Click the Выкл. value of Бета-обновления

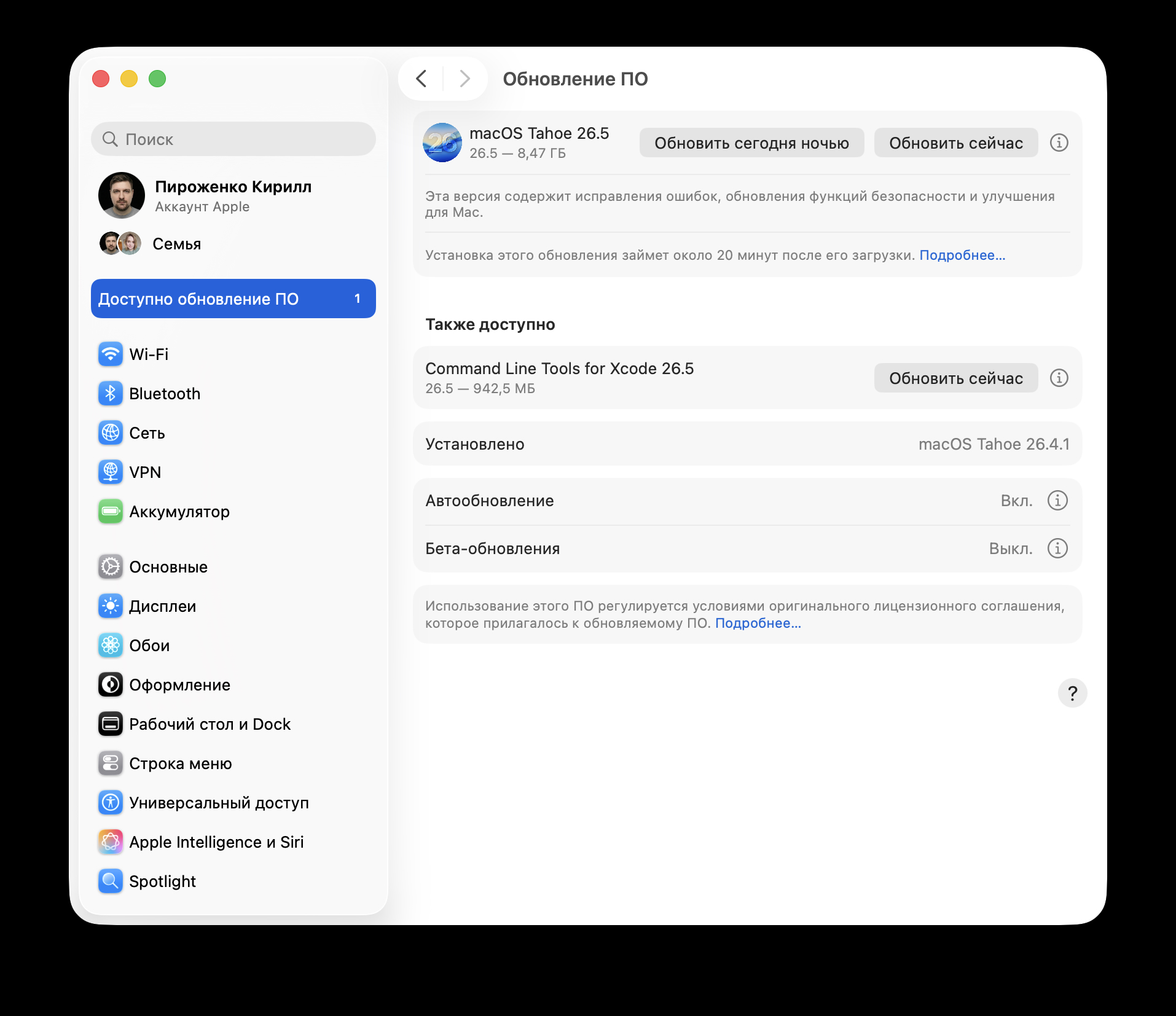[x=1011, y=548]
